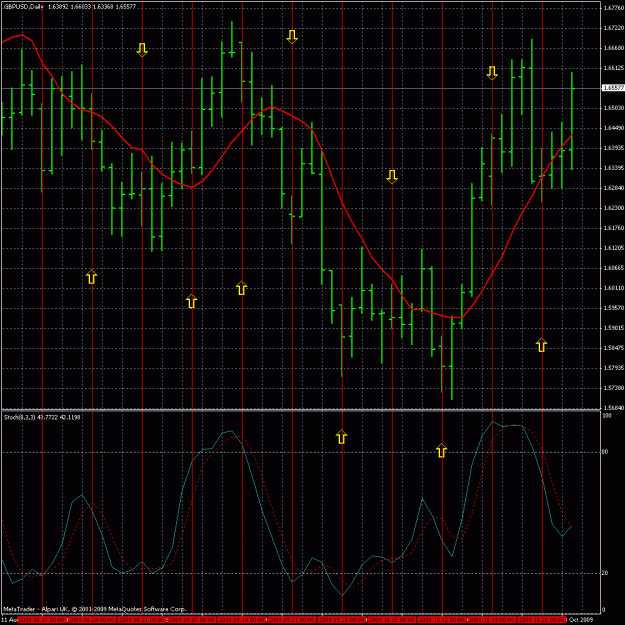Click the 2009.10.26 00:00 date label

pos(542,620)
